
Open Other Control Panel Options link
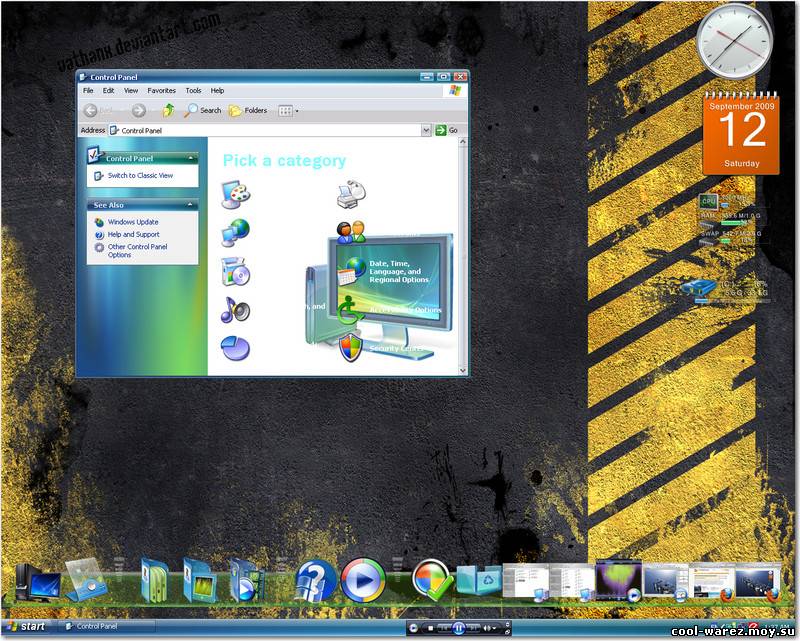[137, 250]
